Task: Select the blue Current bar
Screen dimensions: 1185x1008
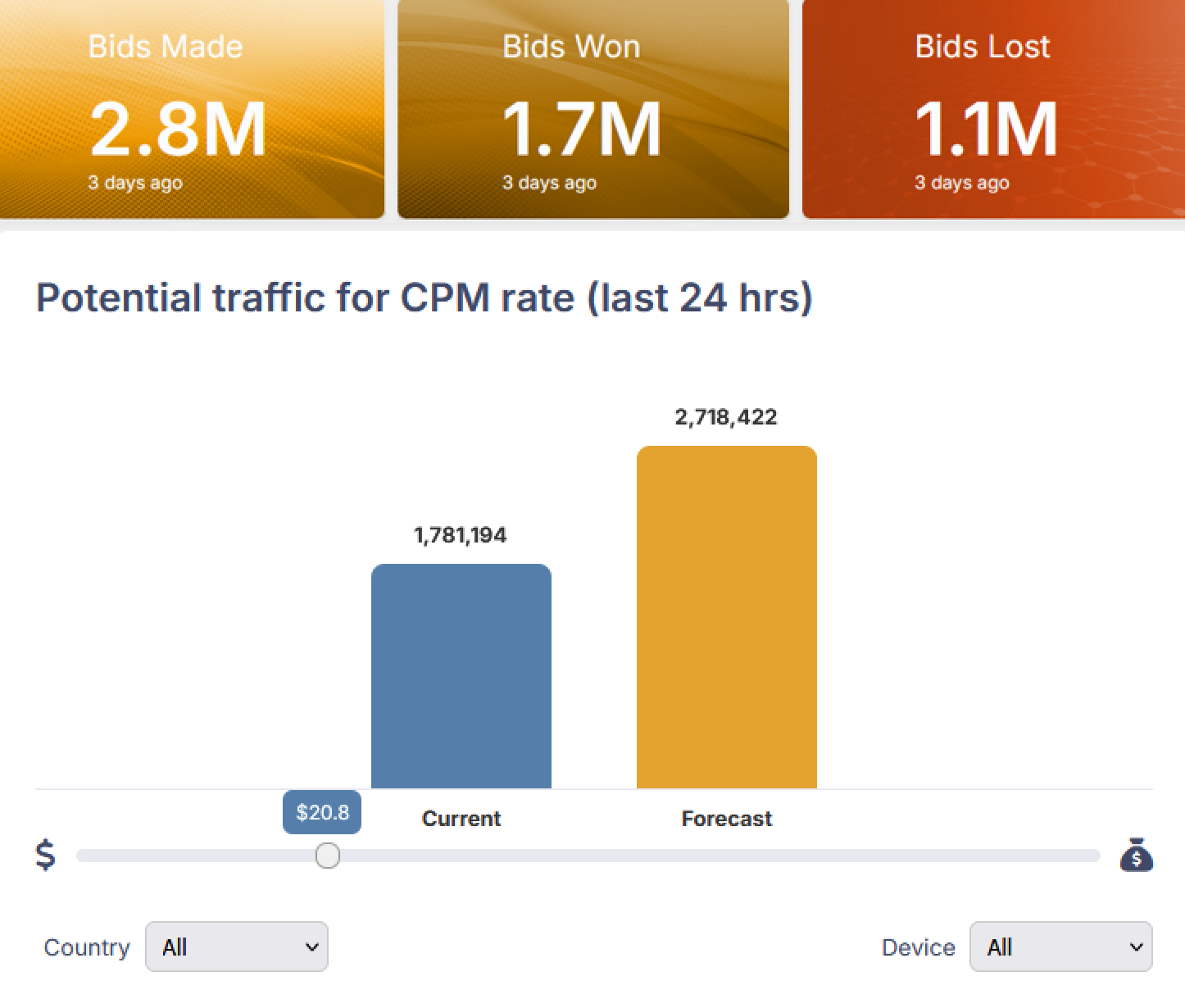Action: point(461,676)
